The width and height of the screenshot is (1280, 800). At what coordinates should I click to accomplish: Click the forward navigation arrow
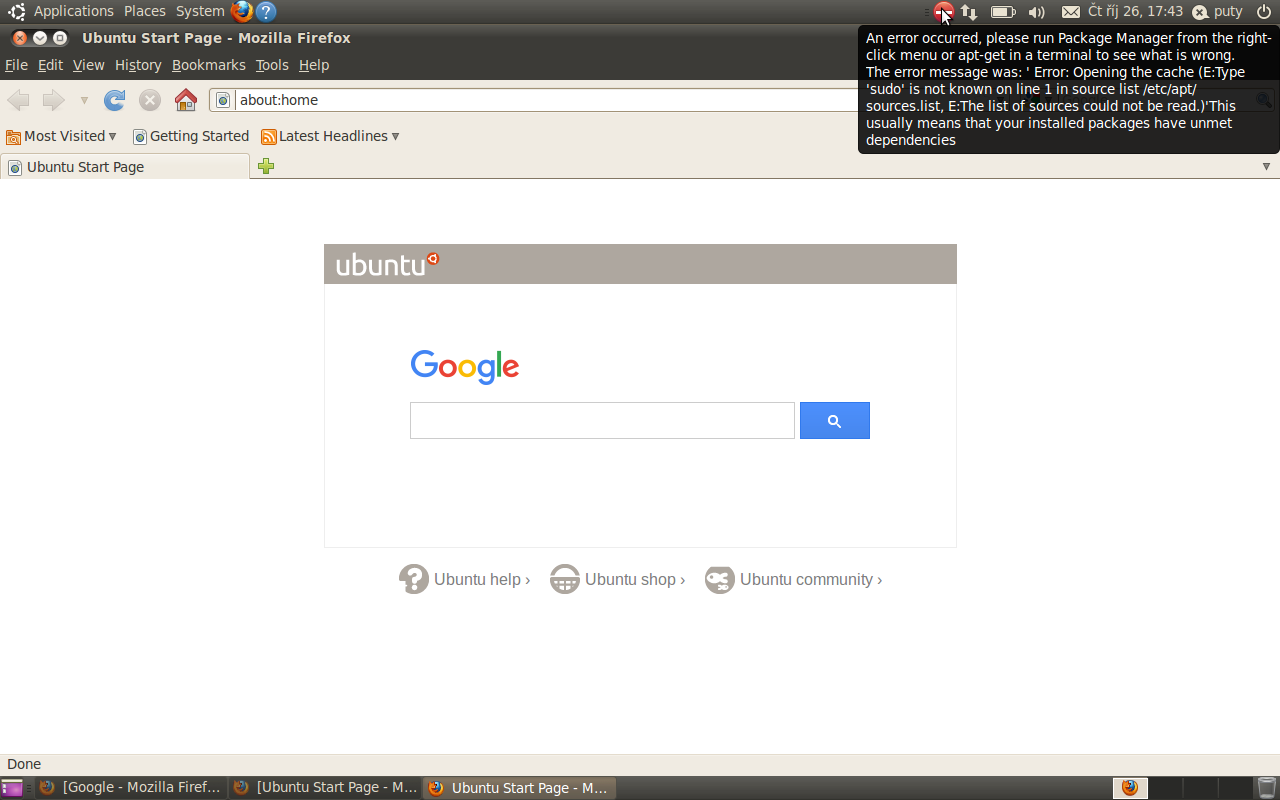tap(53, 100)
